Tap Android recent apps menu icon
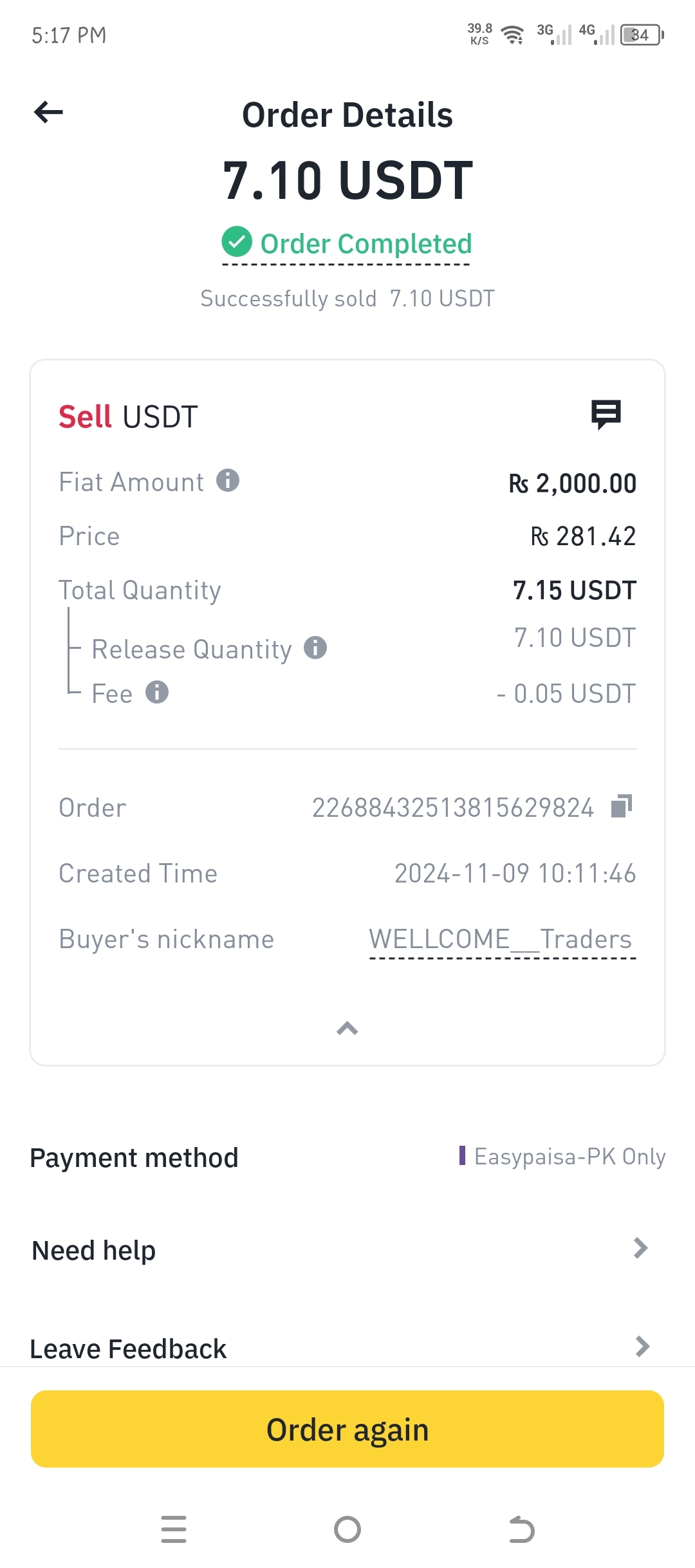The width and height of the screenshot is (695, 1568). pyautogui.click(x=174, y=1529)
